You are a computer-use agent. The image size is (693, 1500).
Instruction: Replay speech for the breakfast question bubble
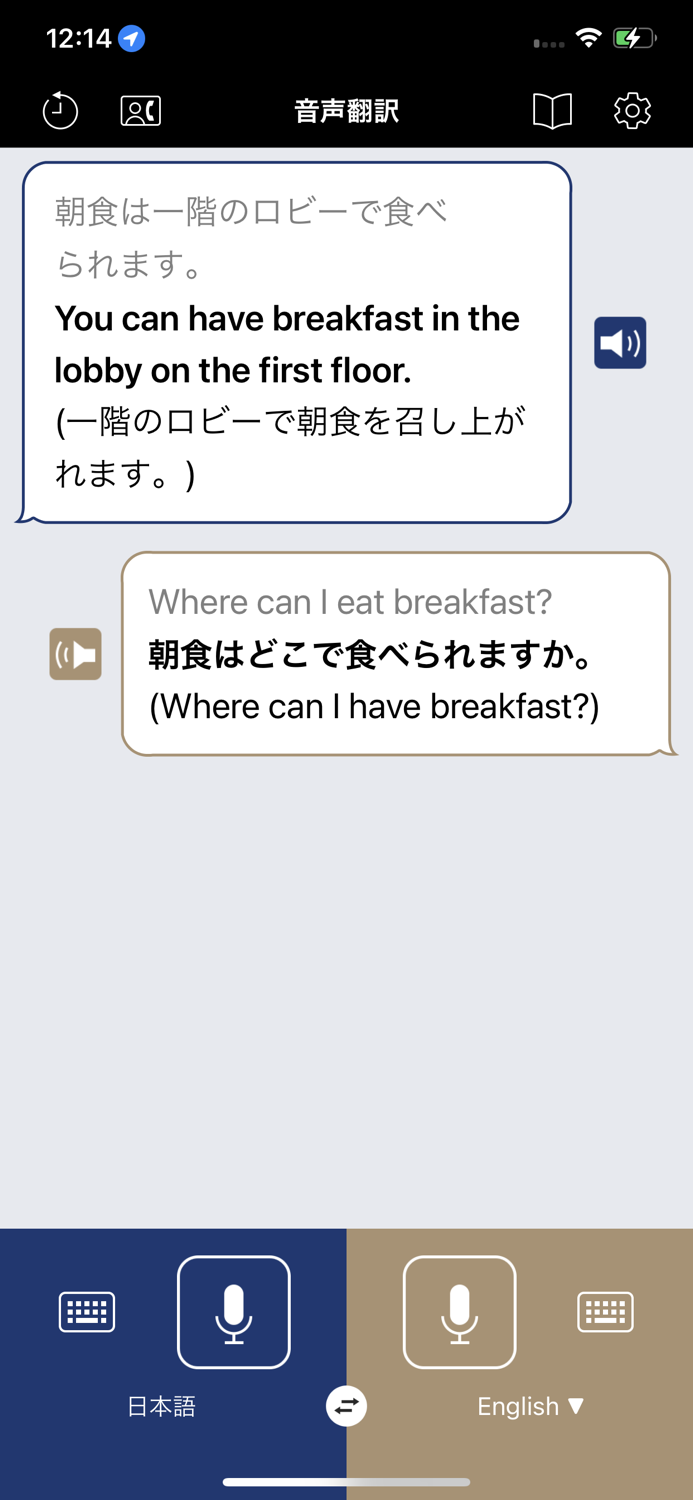point(75,653)
